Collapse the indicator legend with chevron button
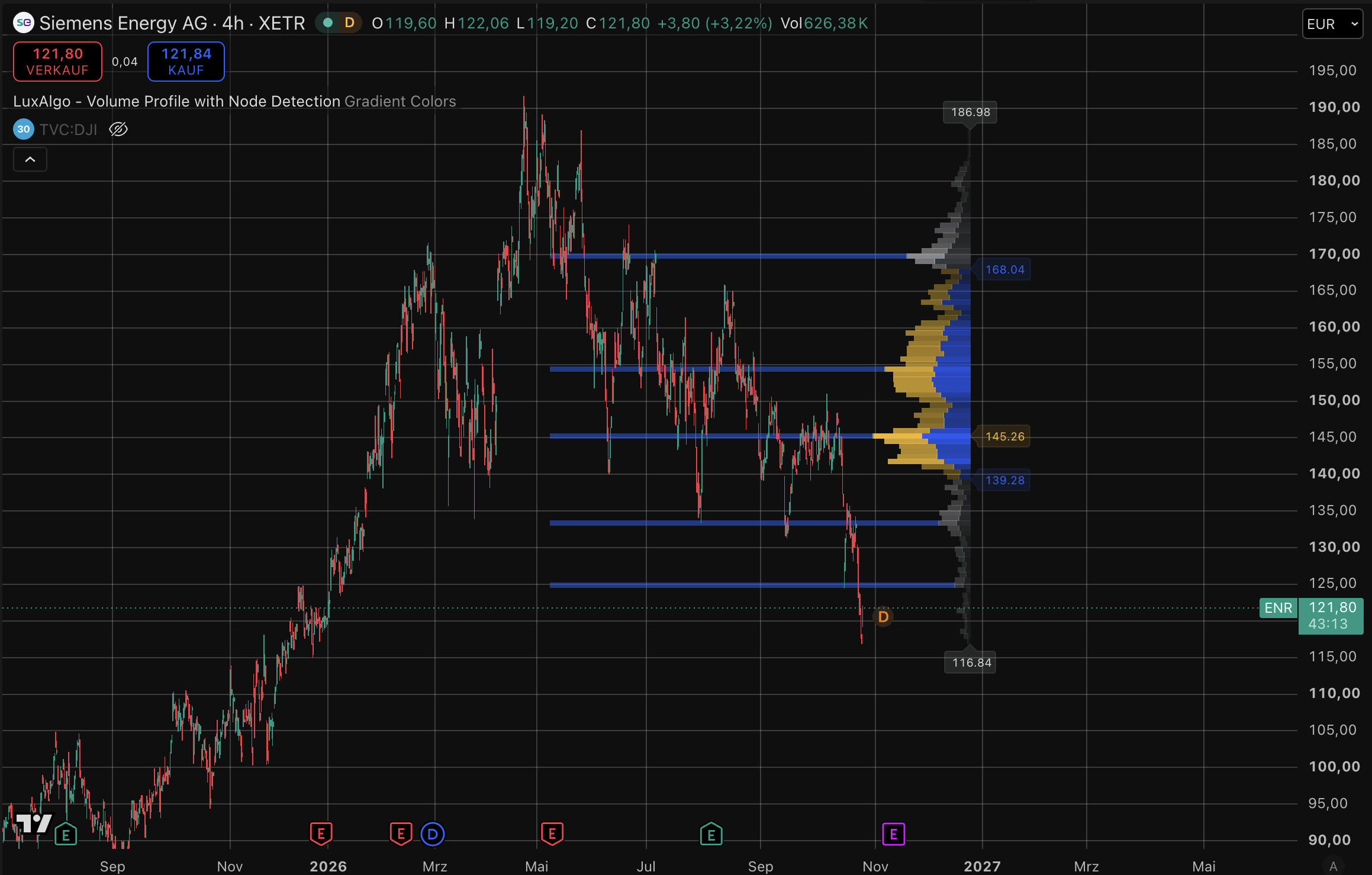This screenshot has width=1372, height=875. click(x=30, y=159)
